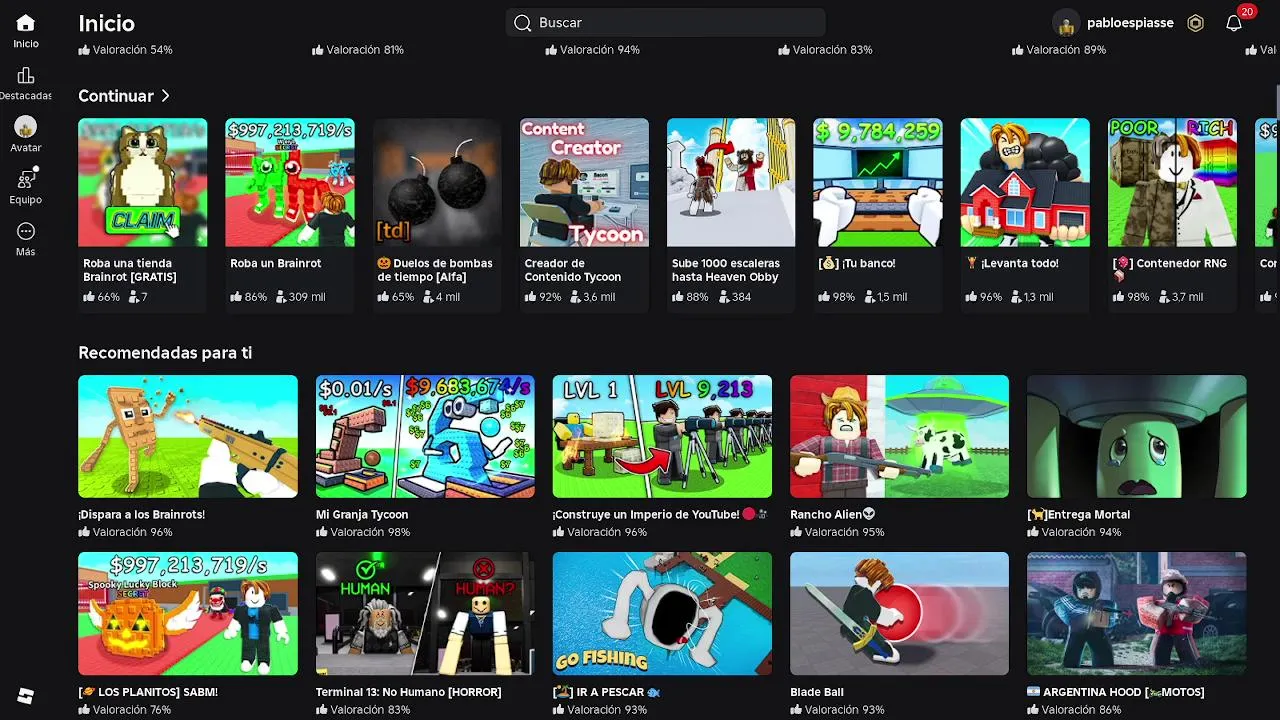Open the Mi Granja Tycoon thumbnail
The image size is (1280, 720).
tap(425, 436)
